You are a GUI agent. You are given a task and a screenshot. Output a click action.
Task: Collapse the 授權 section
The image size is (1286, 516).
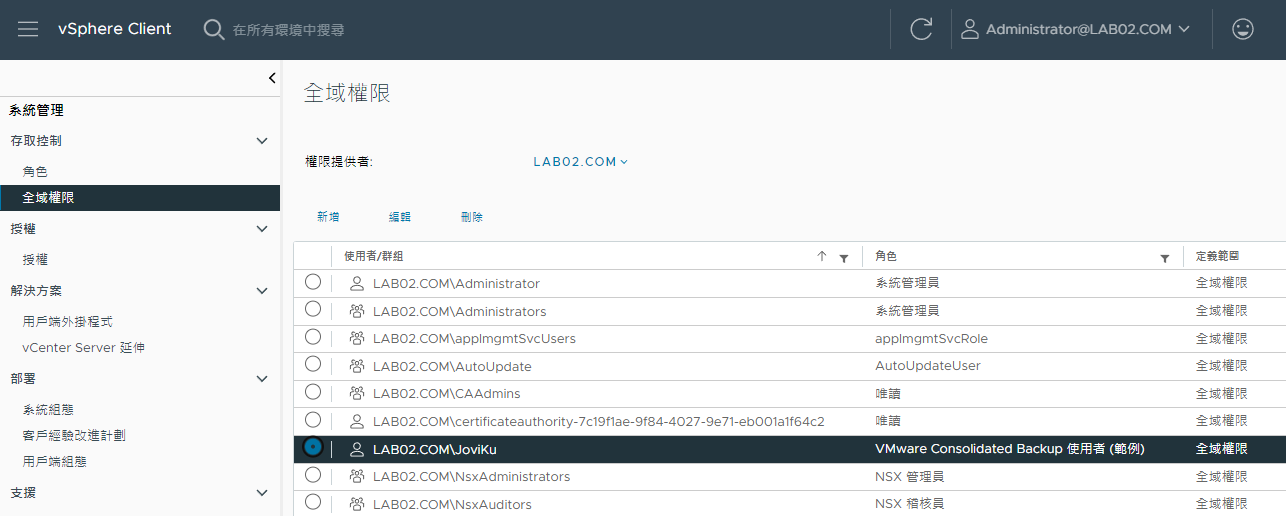click(262, 229)
